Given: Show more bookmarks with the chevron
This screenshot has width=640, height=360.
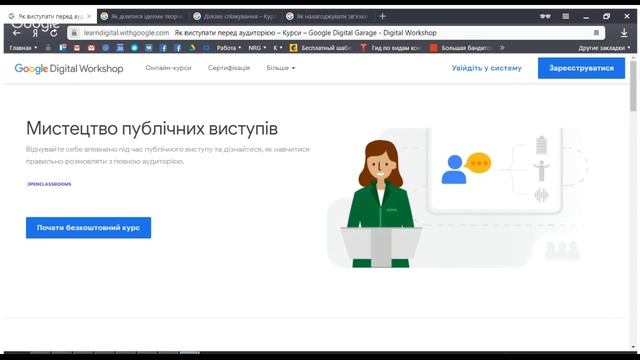Looking at the screenshot, I should pyautogui.click(x=502, y=48).
